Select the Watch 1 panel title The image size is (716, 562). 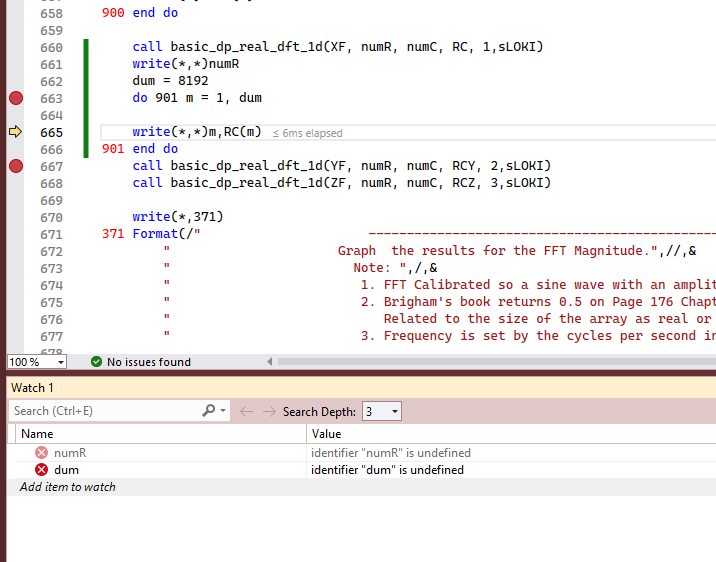coord(32,388)
